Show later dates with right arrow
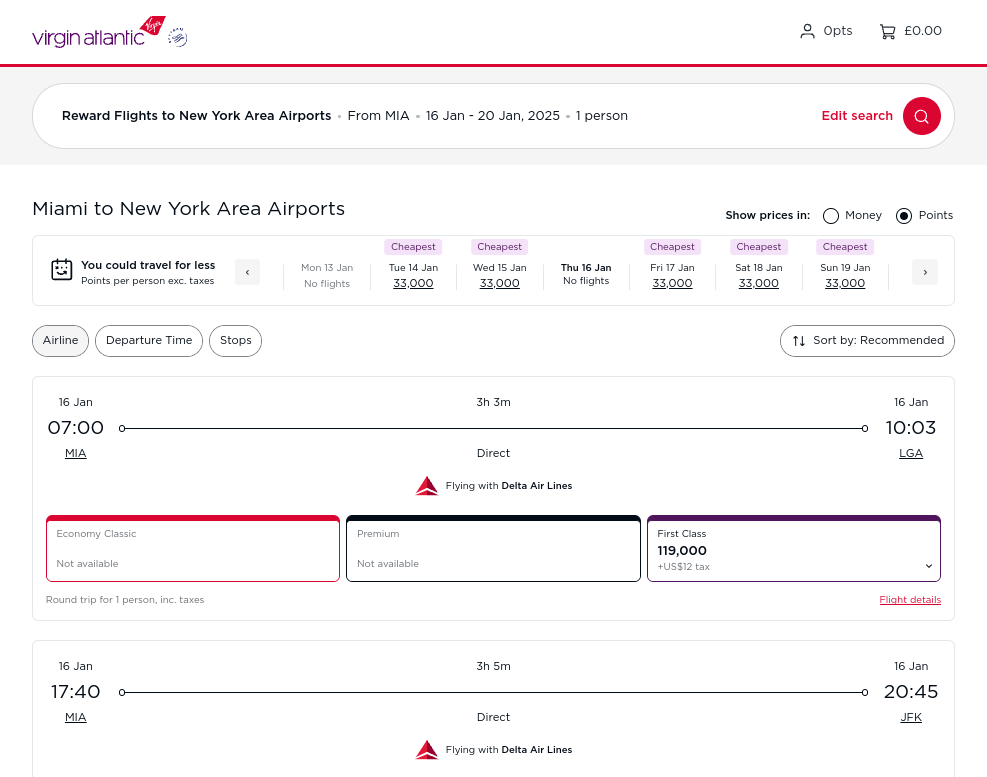 point(925,272)
